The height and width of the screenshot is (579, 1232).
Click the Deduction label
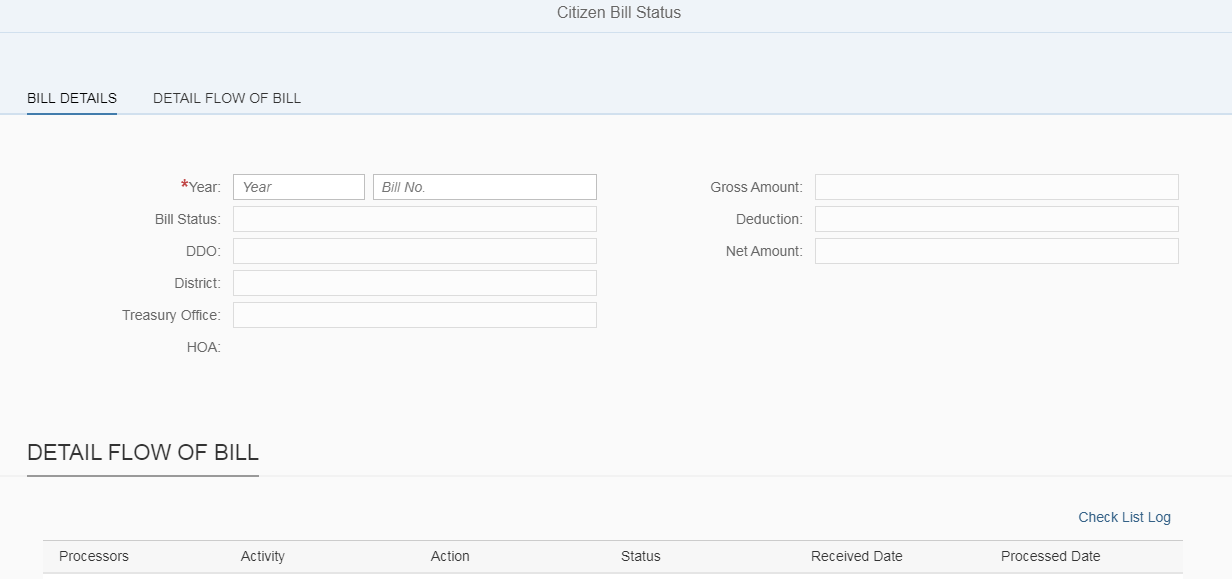click(x=769, y=219)
